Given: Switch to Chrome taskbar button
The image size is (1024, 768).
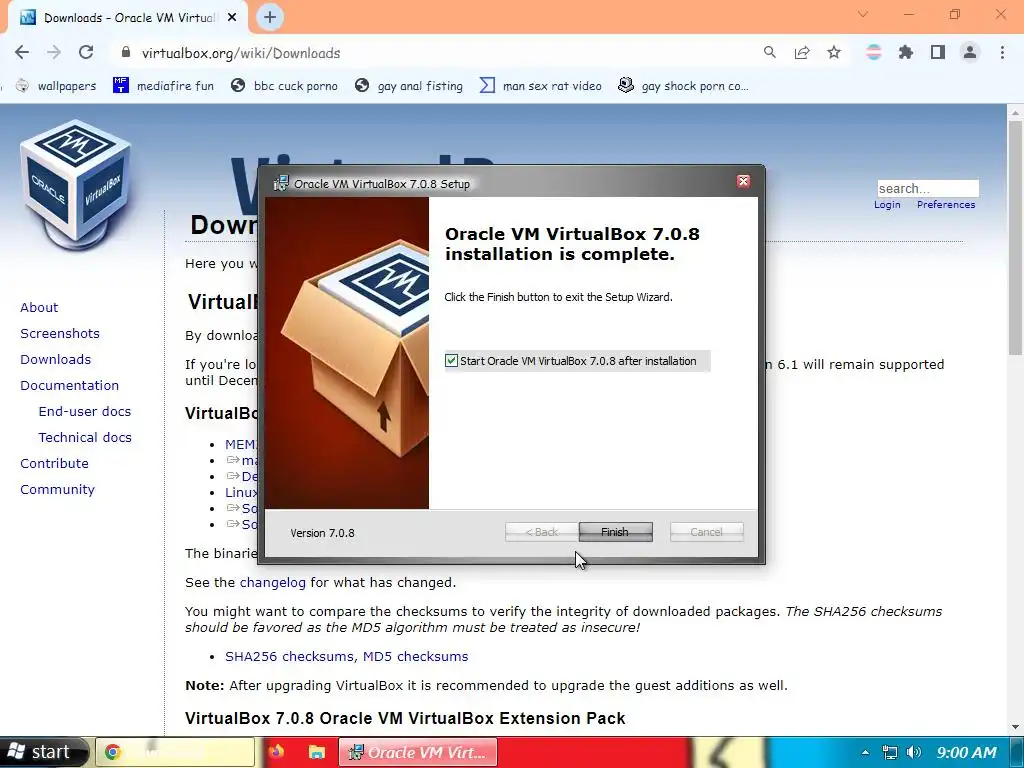Looking at the screenshot, I should [175, 752].
